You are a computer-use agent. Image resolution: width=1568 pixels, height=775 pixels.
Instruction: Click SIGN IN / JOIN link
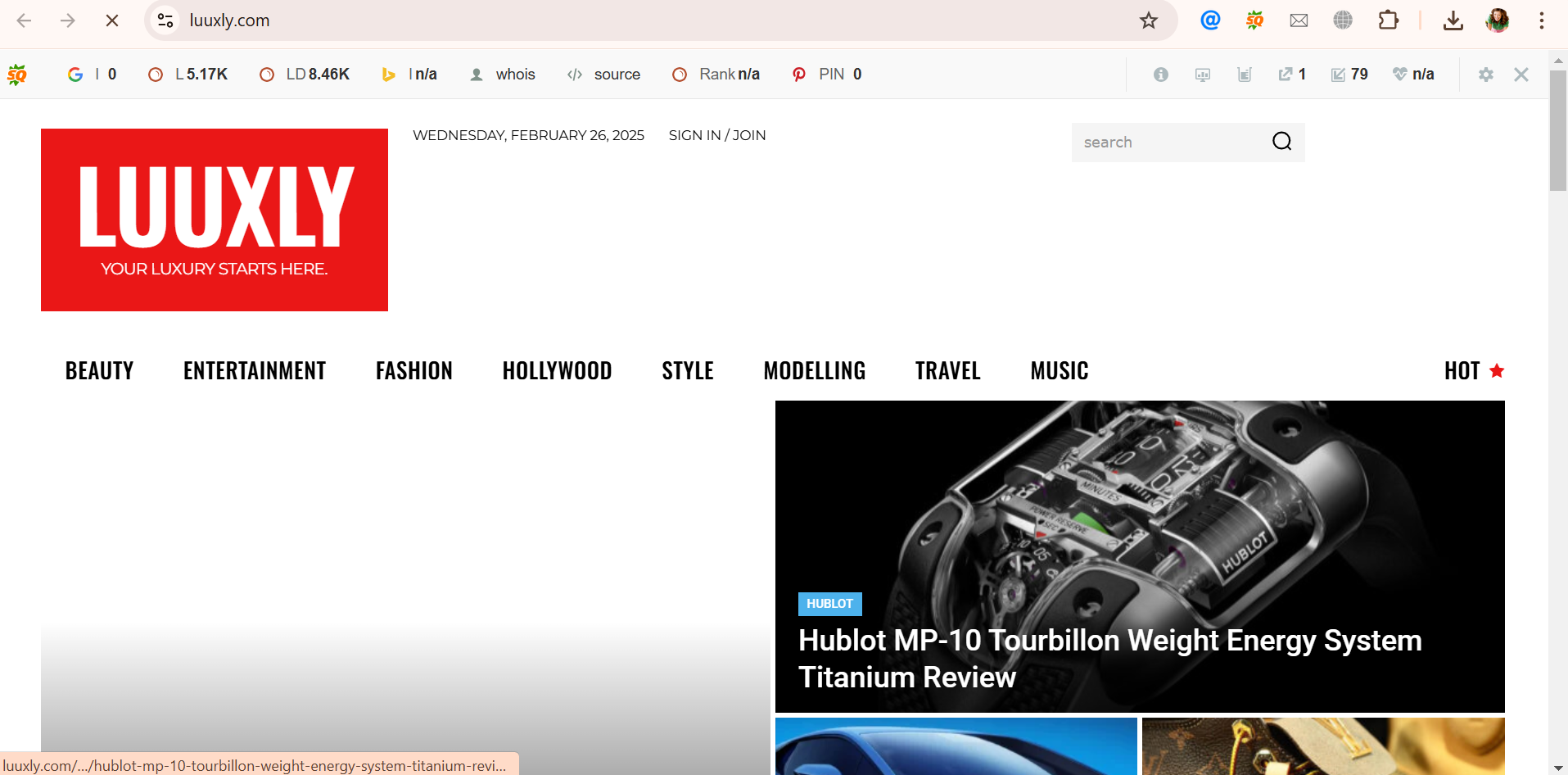717,135
